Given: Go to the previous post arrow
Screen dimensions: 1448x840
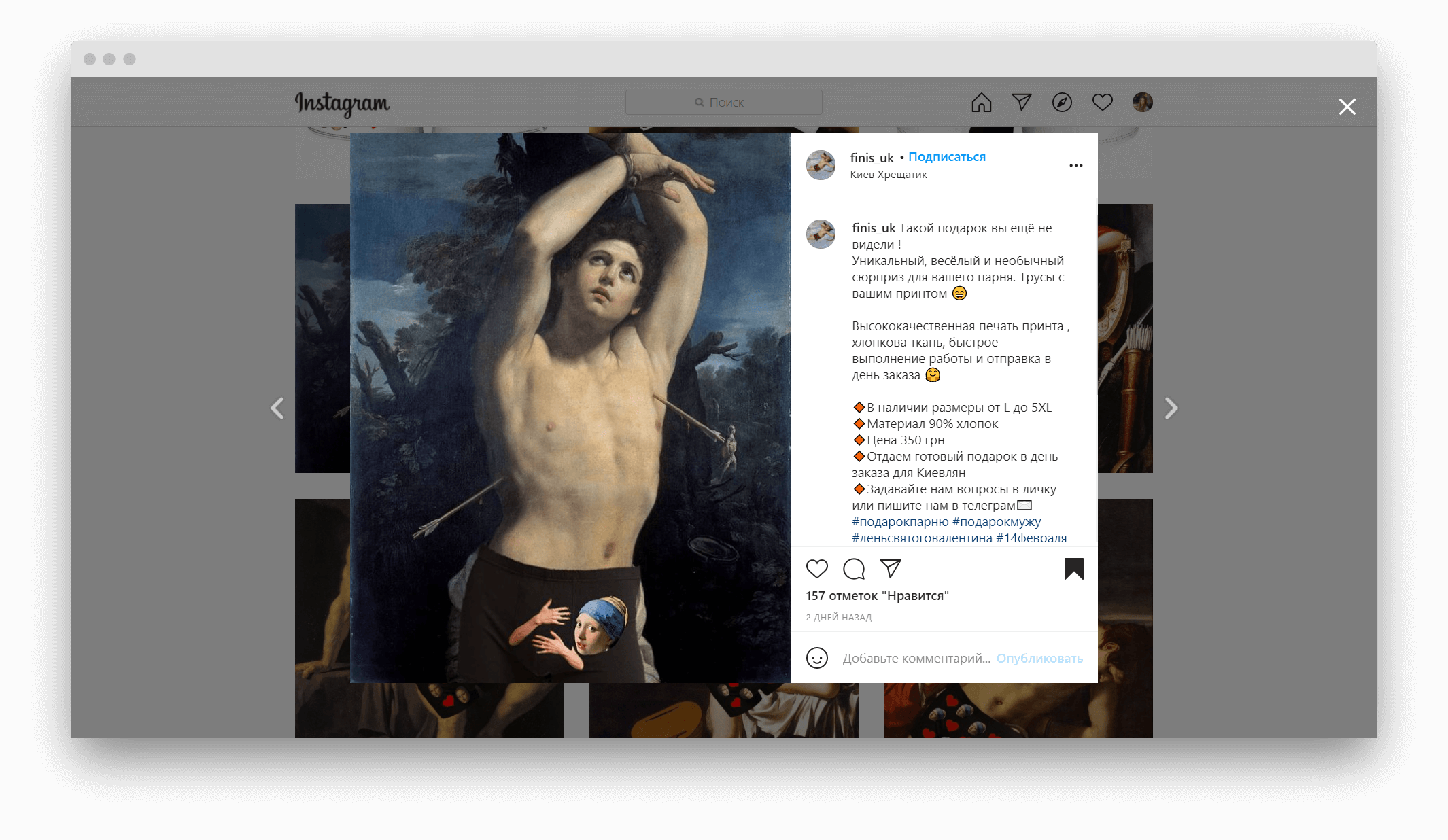Looking at the screenshot, I should pyautogui.click(x=277, y=408).
